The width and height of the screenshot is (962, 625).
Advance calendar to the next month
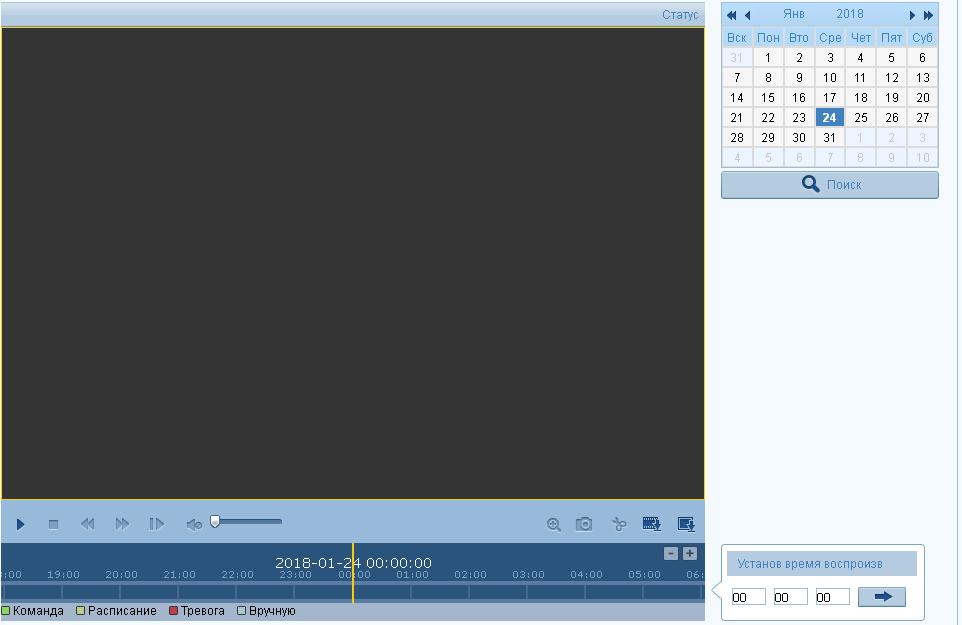pyautogui.click(x=912, y=15)
